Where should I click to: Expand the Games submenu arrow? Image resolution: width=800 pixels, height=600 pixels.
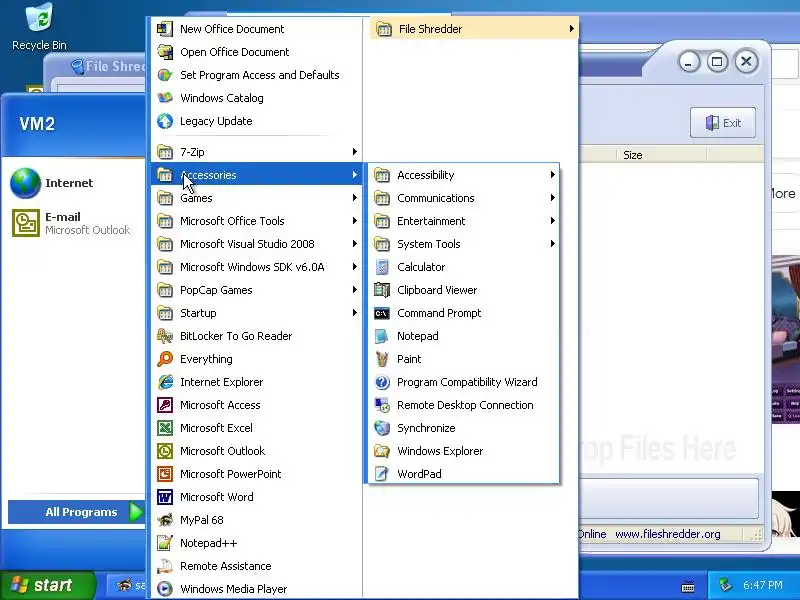tap(355, 197)
